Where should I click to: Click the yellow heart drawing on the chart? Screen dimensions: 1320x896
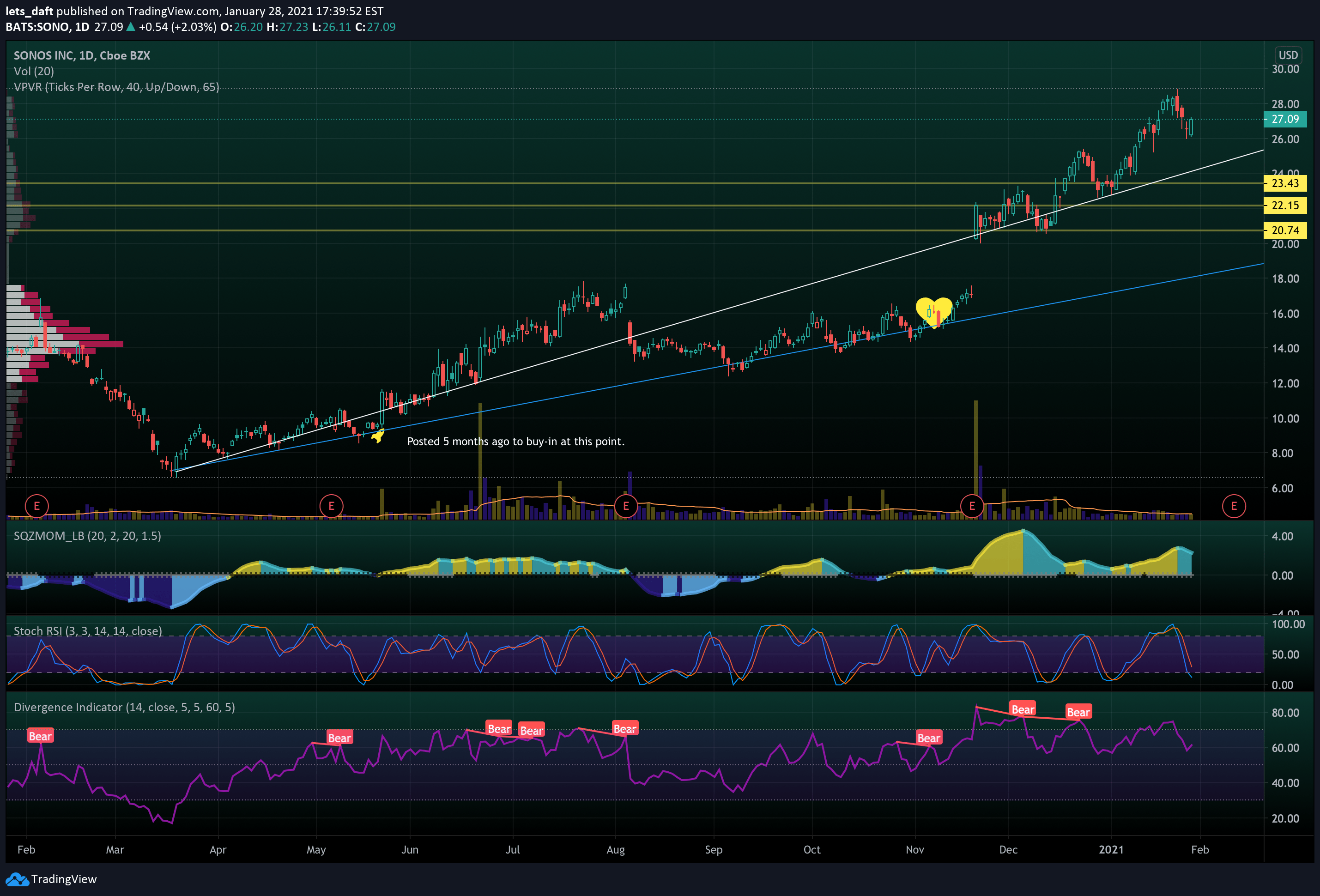pyautogui.click(x=934, y=311)
